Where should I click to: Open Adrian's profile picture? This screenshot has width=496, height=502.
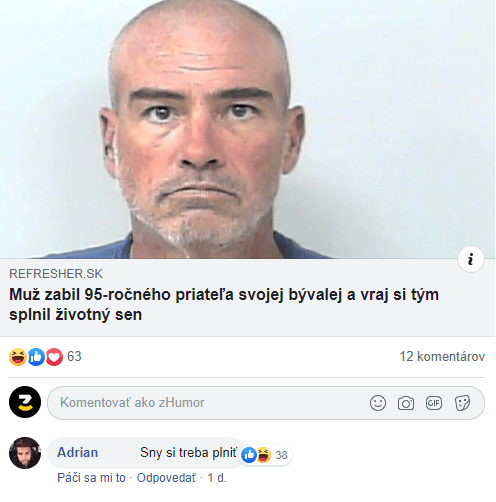click(25, 453)
